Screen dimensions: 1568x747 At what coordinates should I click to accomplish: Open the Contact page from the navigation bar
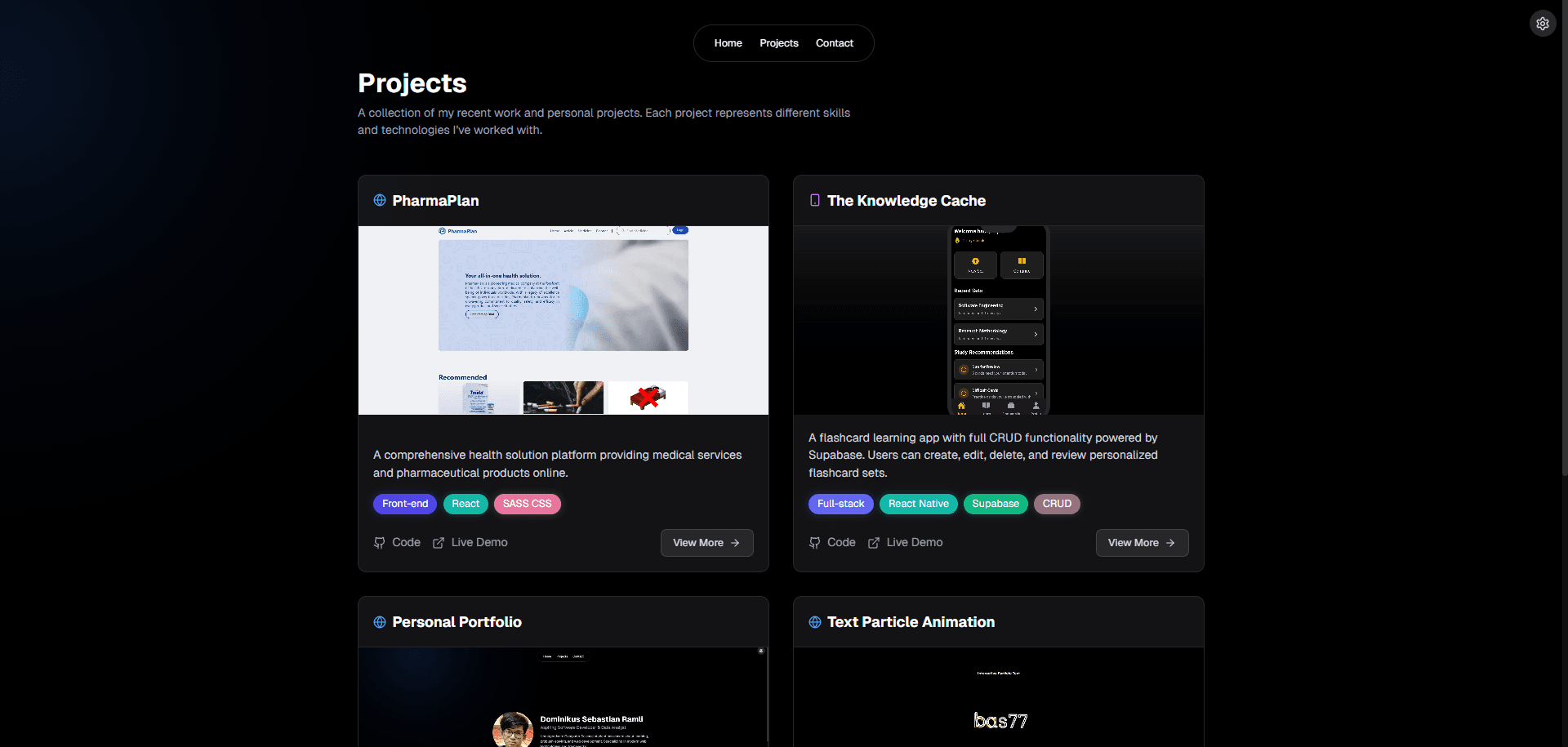834,42
